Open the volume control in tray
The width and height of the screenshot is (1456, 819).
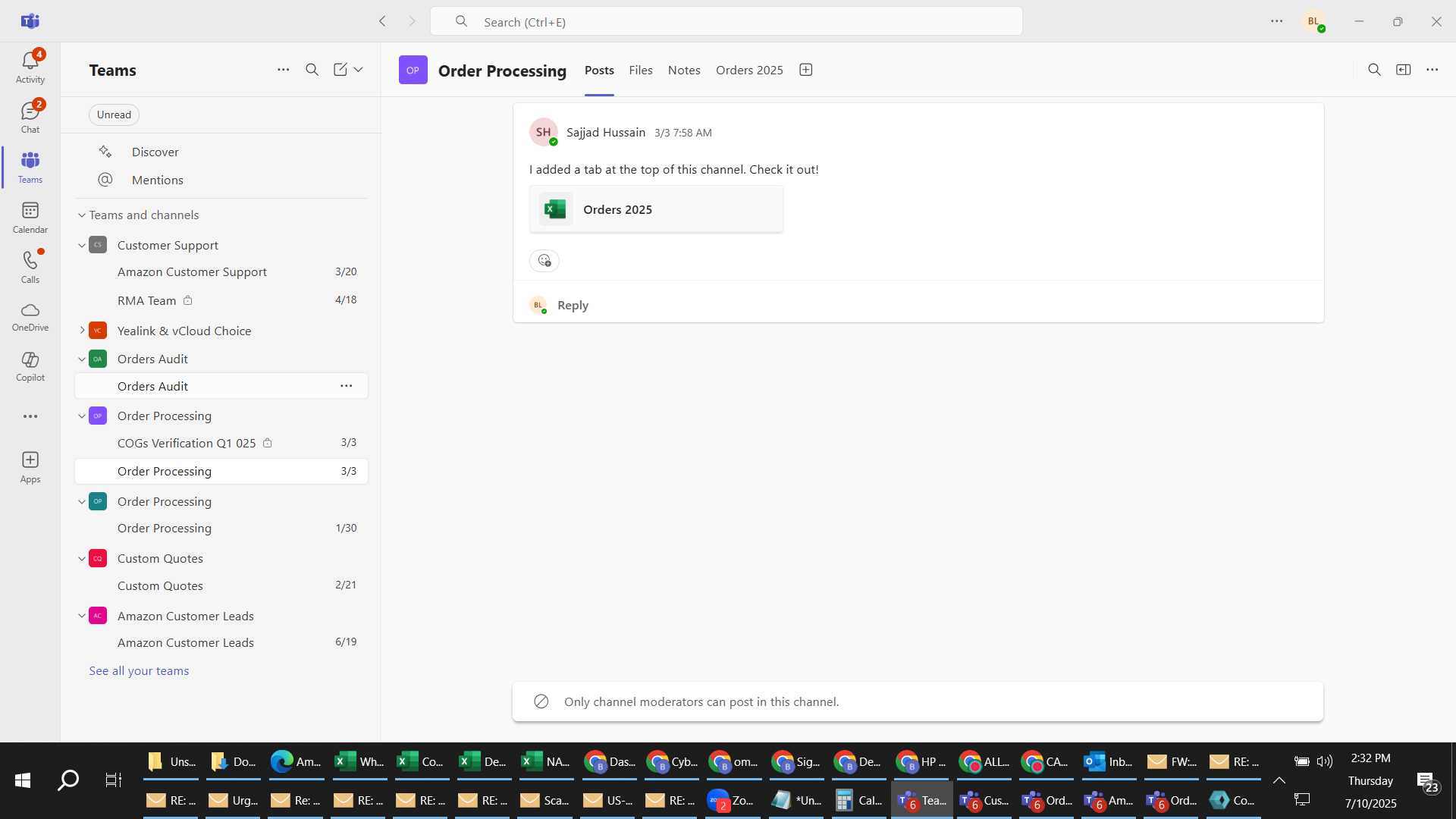tap(1325, 761)
